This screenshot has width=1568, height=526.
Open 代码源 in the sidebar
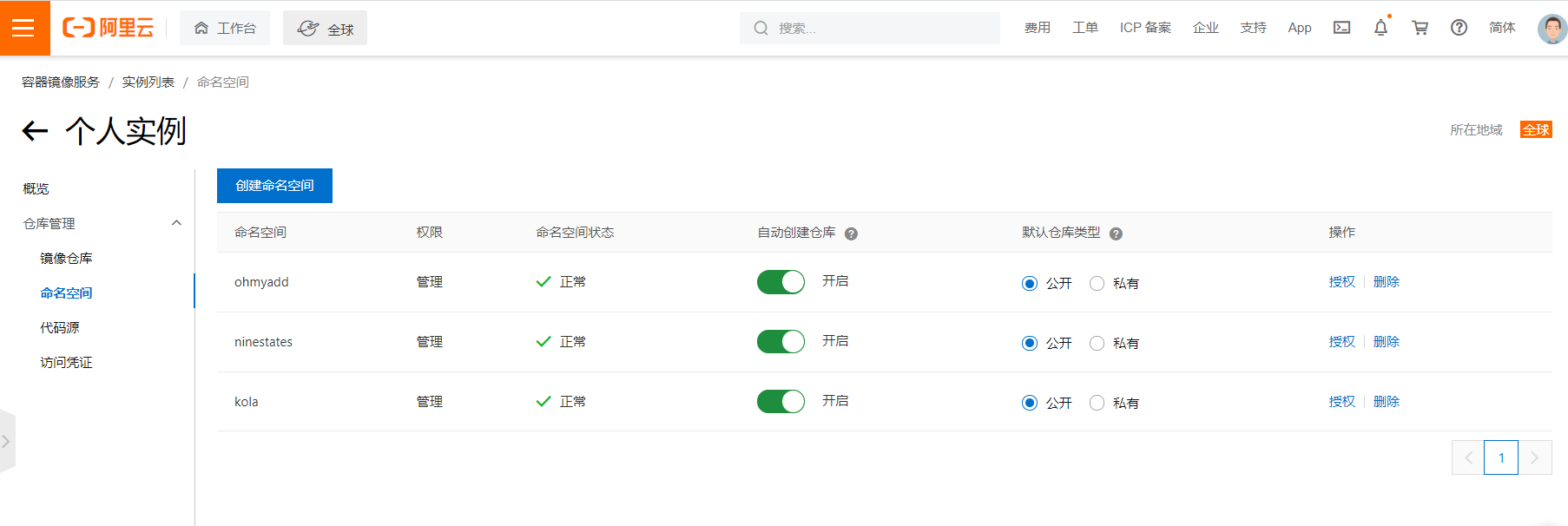point(60,327)
